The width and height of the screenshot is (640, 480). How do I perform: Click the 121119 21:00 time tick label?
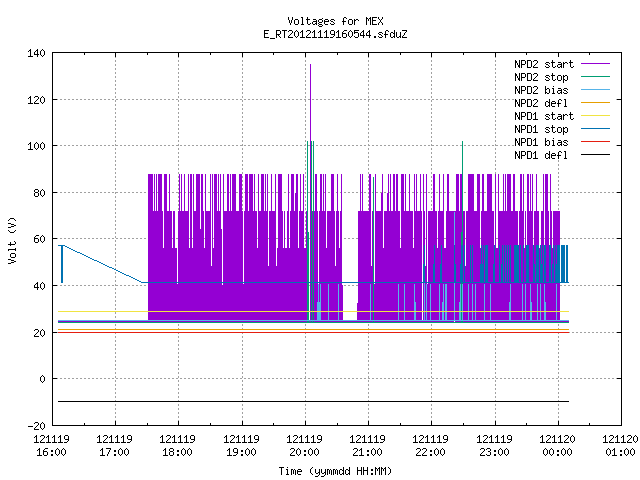click(x=367, y=446)
